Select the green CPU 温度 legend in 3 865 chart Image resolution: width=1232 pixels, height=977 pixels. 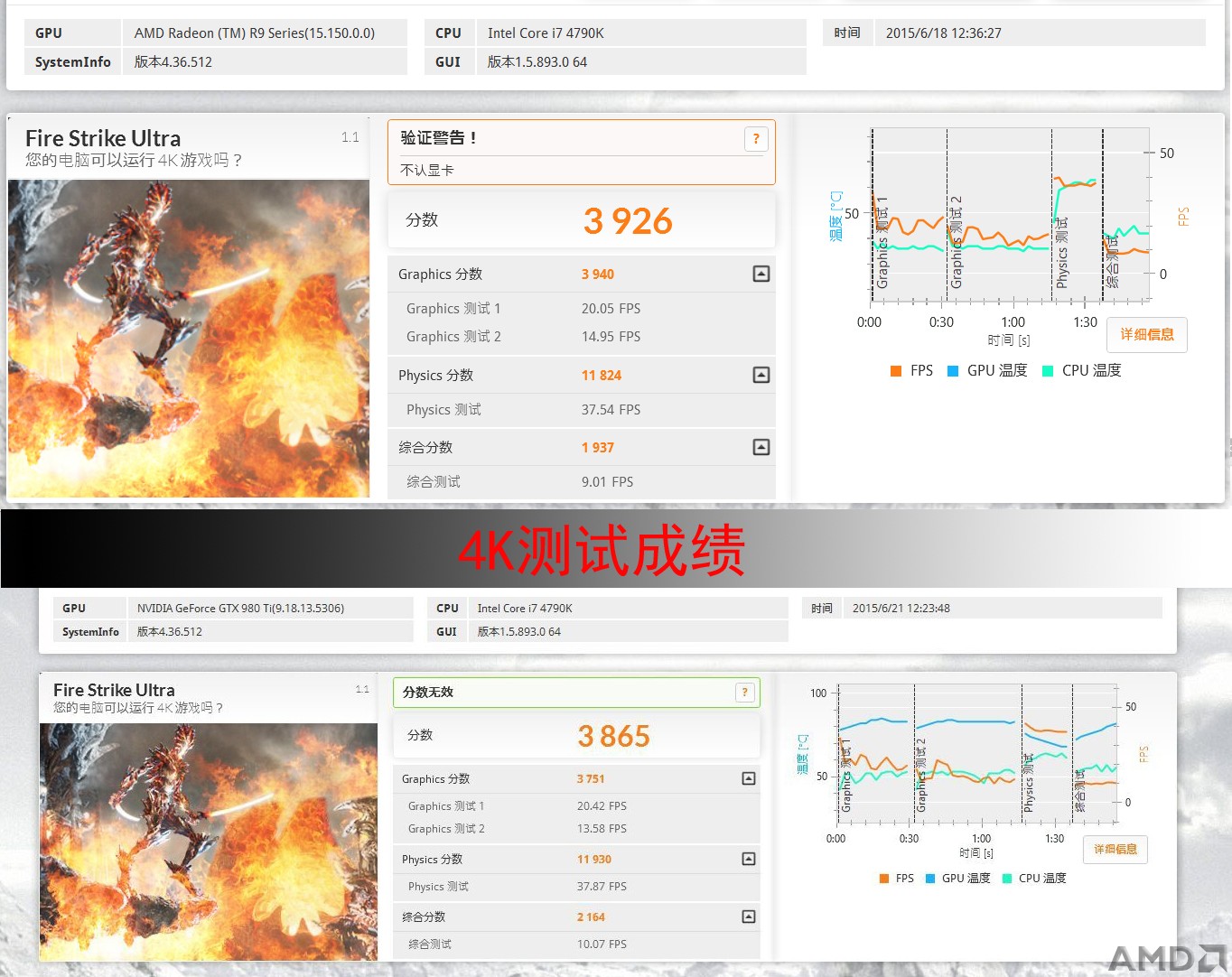[x=1034, y=879]
